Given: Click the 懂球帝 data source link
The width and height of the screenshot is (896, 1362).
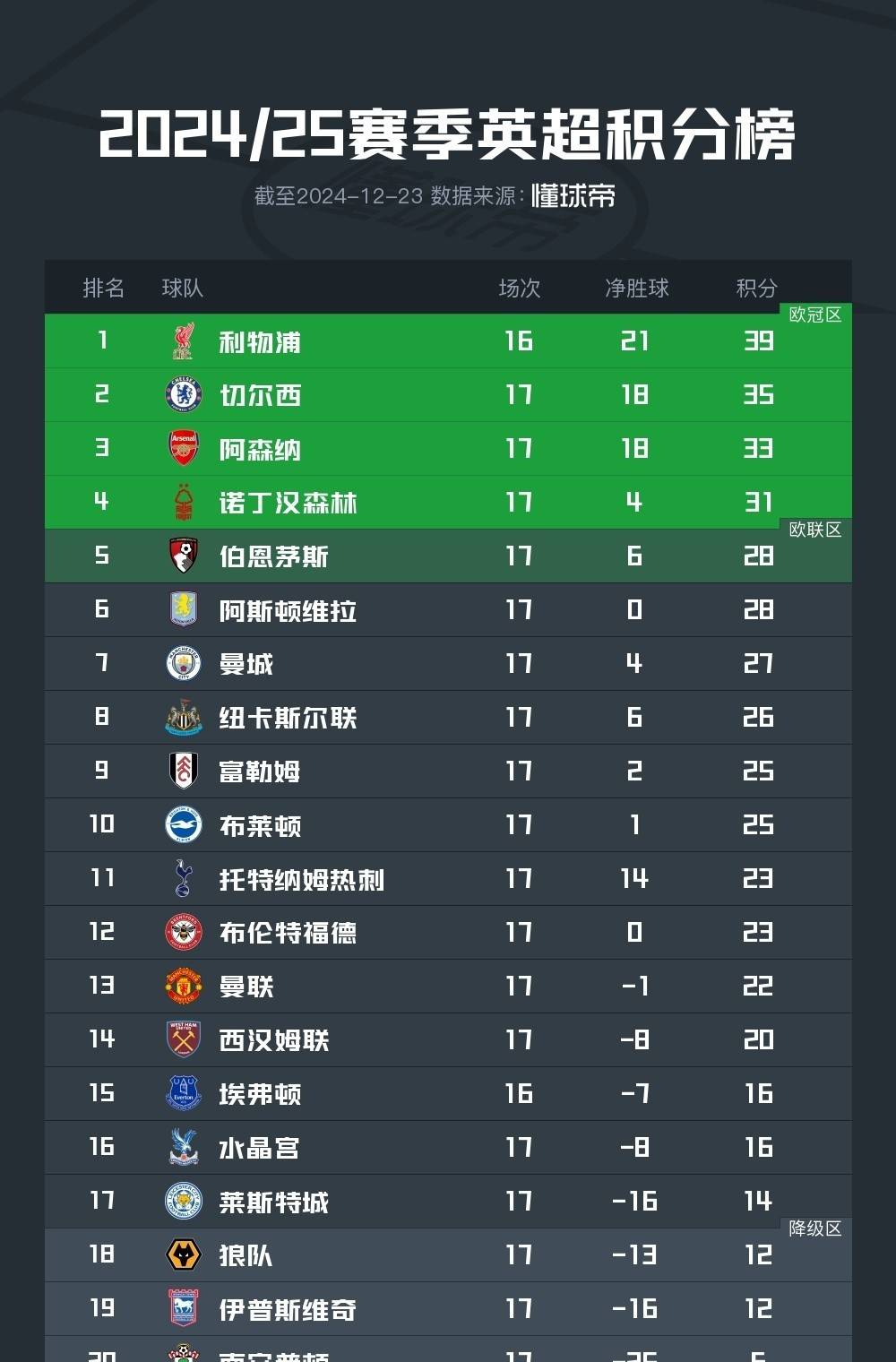Looking at the screenshot, I should tap(573, 196).
